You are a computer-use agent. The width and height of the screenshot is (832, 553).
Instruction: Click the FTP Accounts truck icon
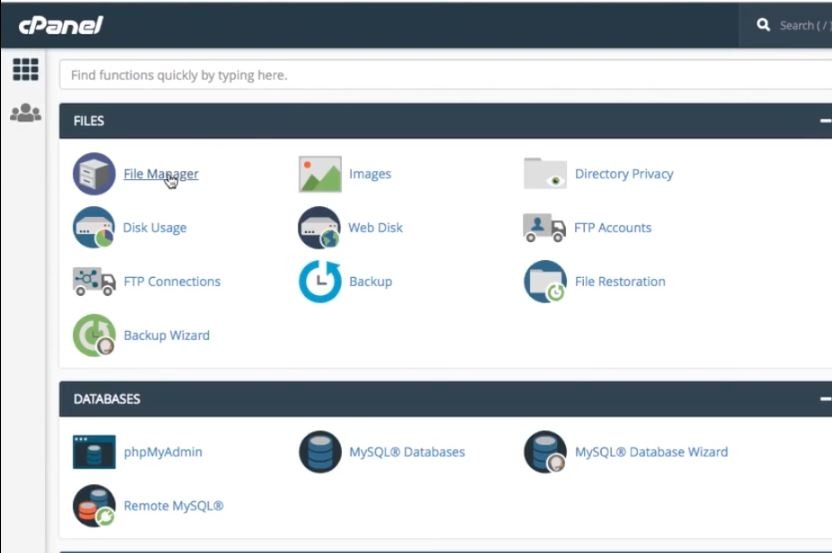(544, 228)
